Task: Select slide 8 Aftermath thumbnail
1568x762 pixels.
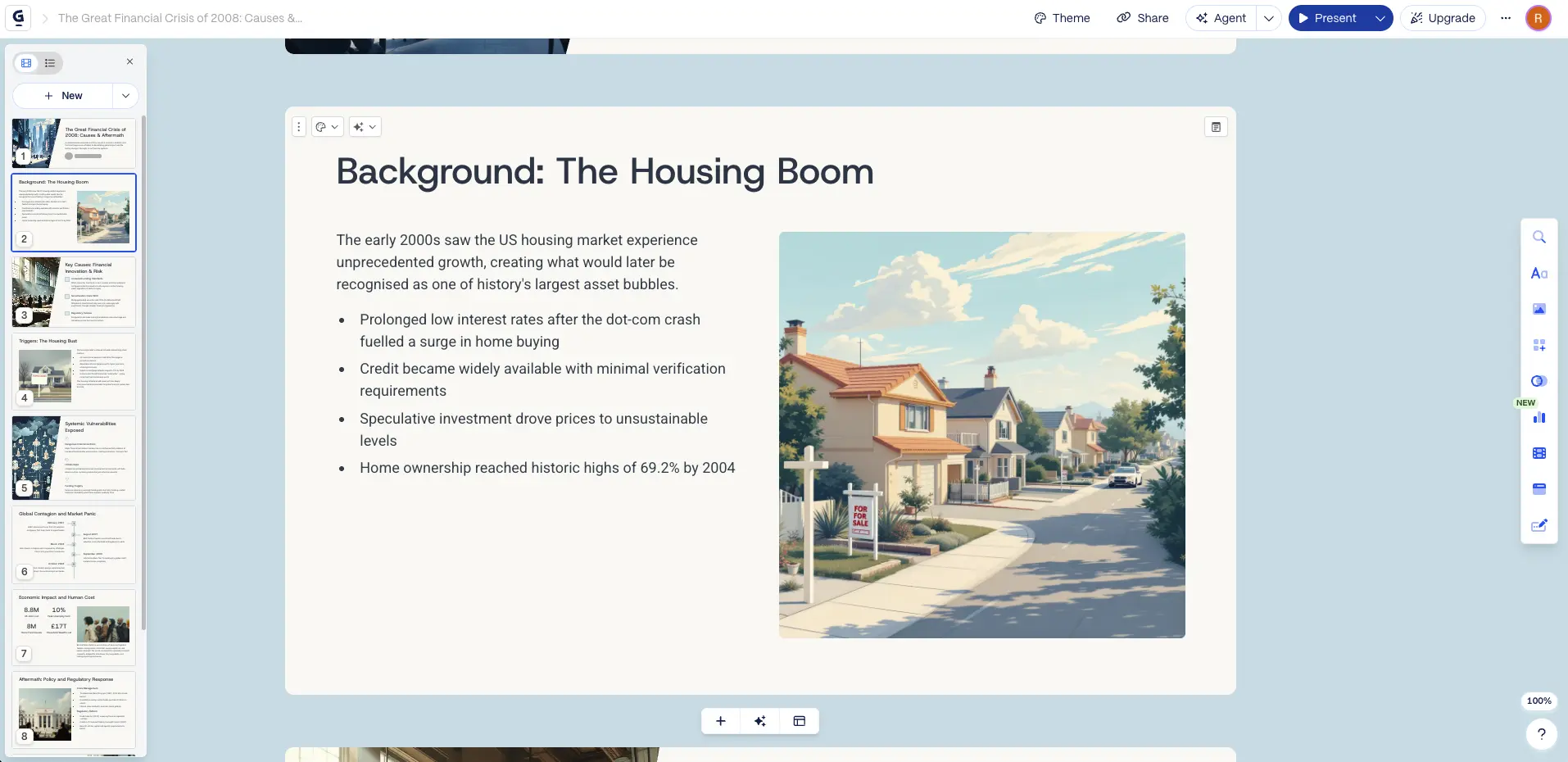Action: point(74,710)
